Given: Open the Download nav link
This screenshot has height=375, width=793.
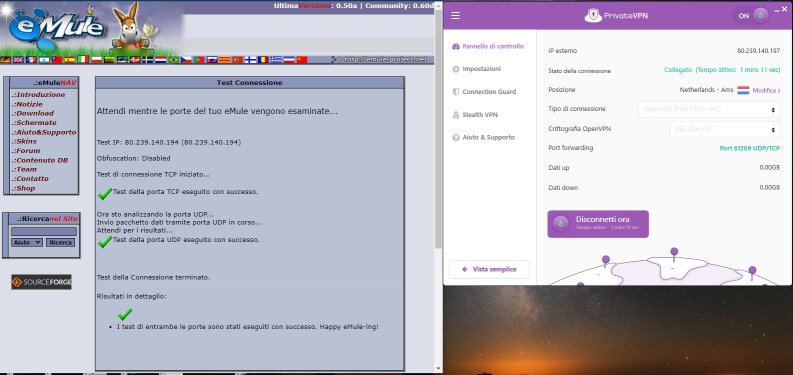Looking at the screenshot, I should coord(33,113).
